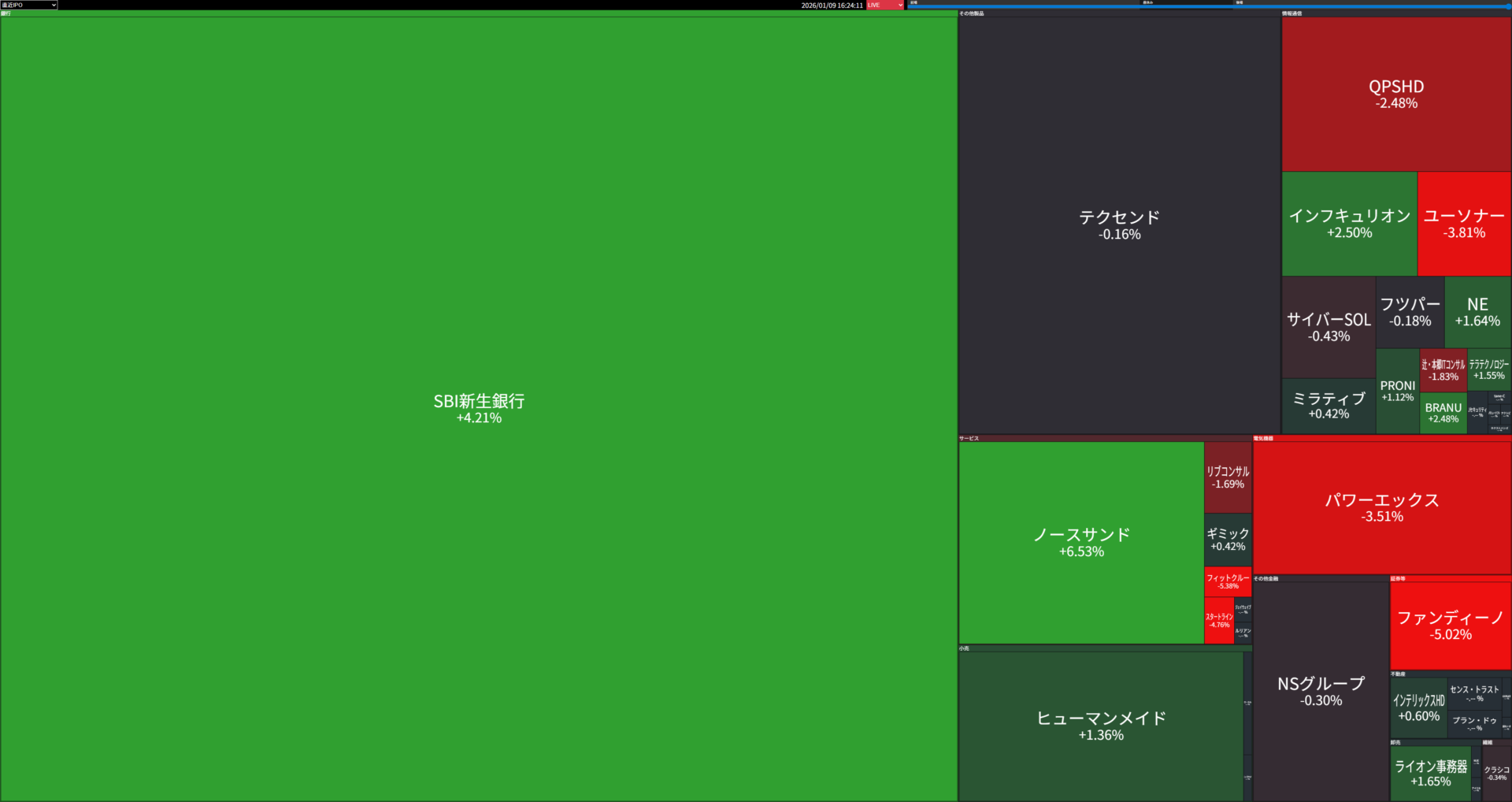Viewport: 1512px width, 802px height.
Task: Click the SBI新生銀行 treemap tile
Action: [x=479, y=408]
